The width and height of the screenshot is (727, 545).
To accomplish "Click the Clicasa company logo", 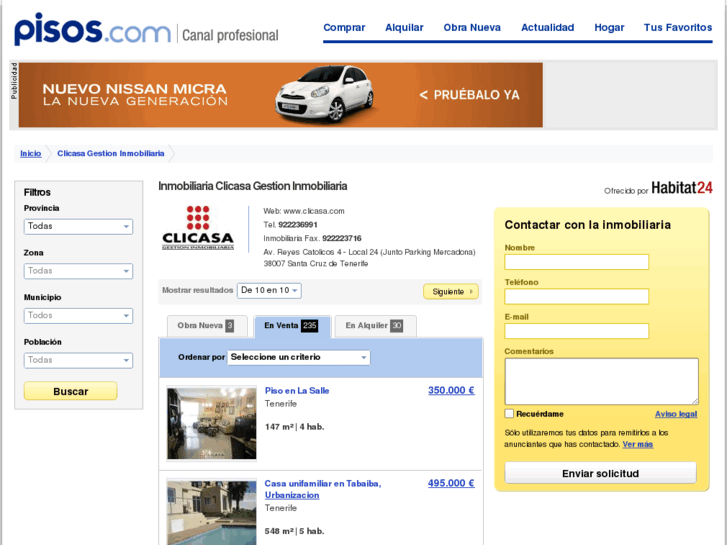I will tap(198, 228).
